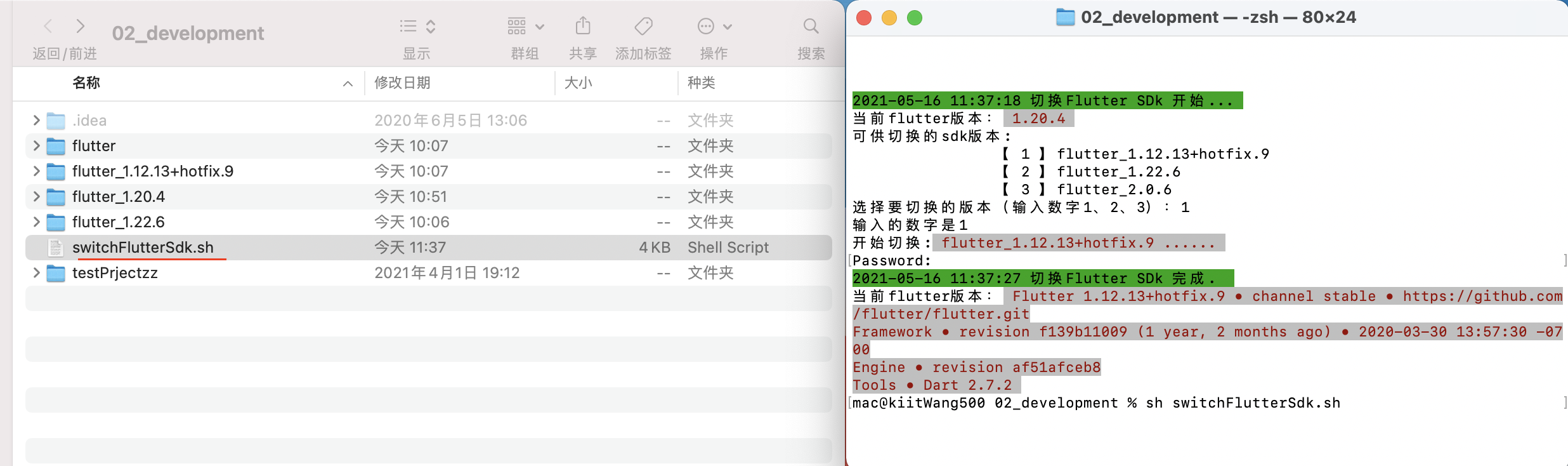Select the flutter_1.20.4 folder icon

(56, 197)
